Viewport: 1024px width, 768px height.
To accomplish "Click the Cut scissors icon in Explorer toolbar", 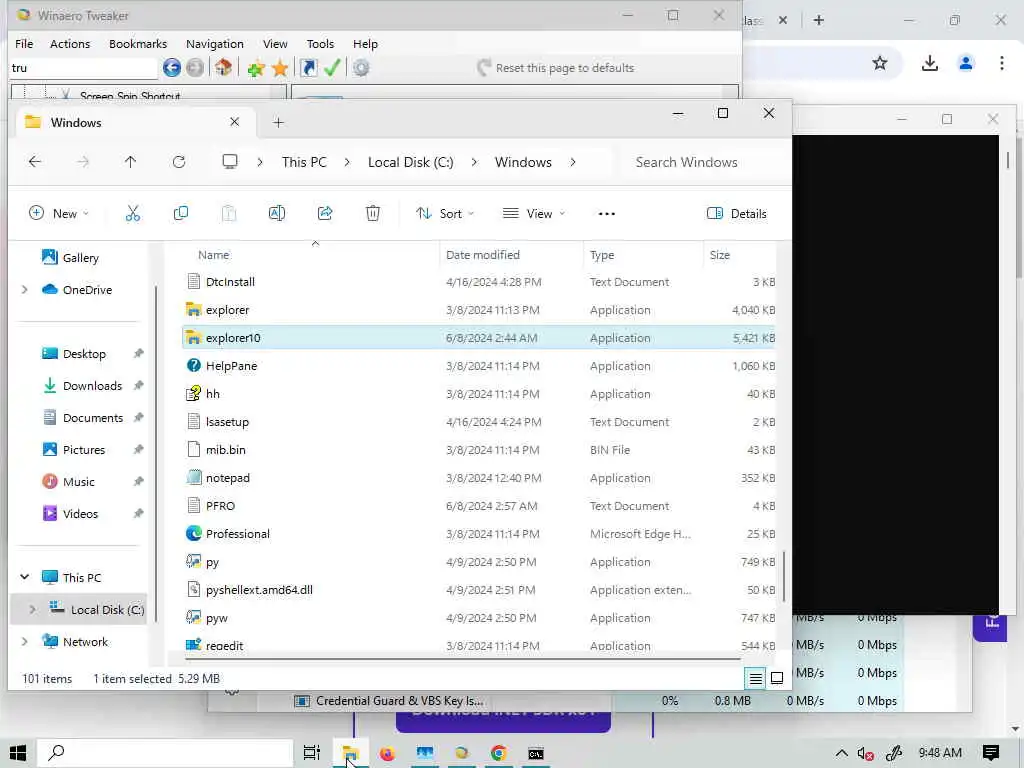I will 133,214.
